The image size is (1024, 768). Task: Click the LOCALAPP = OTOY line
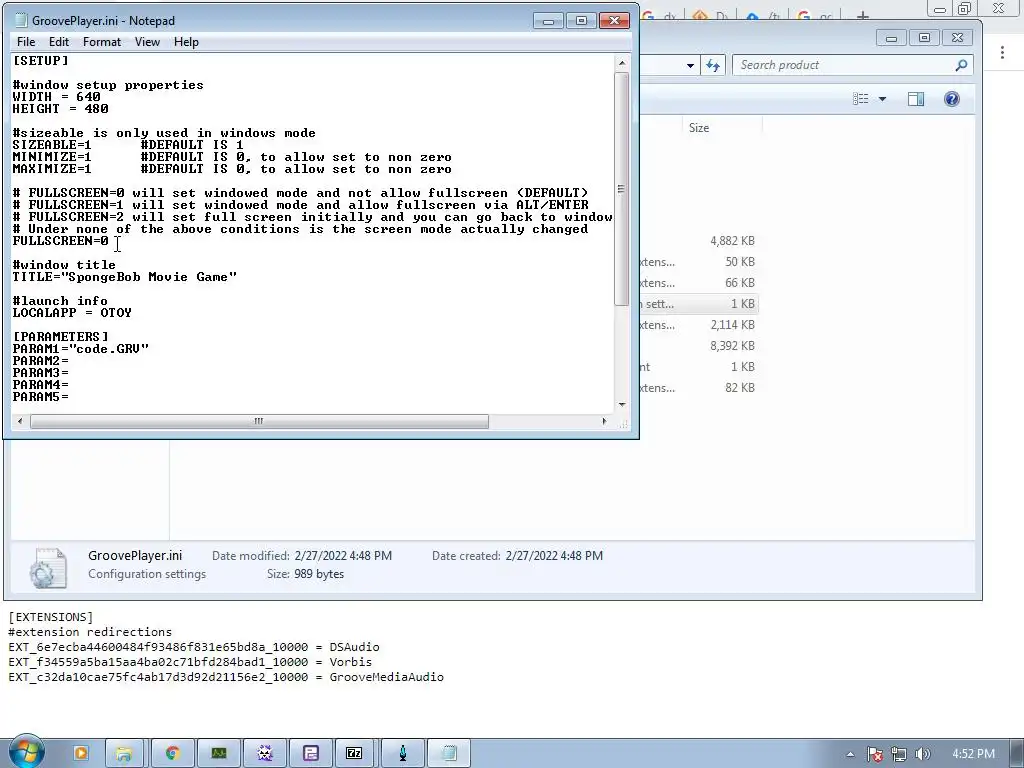tap(72, 313)
